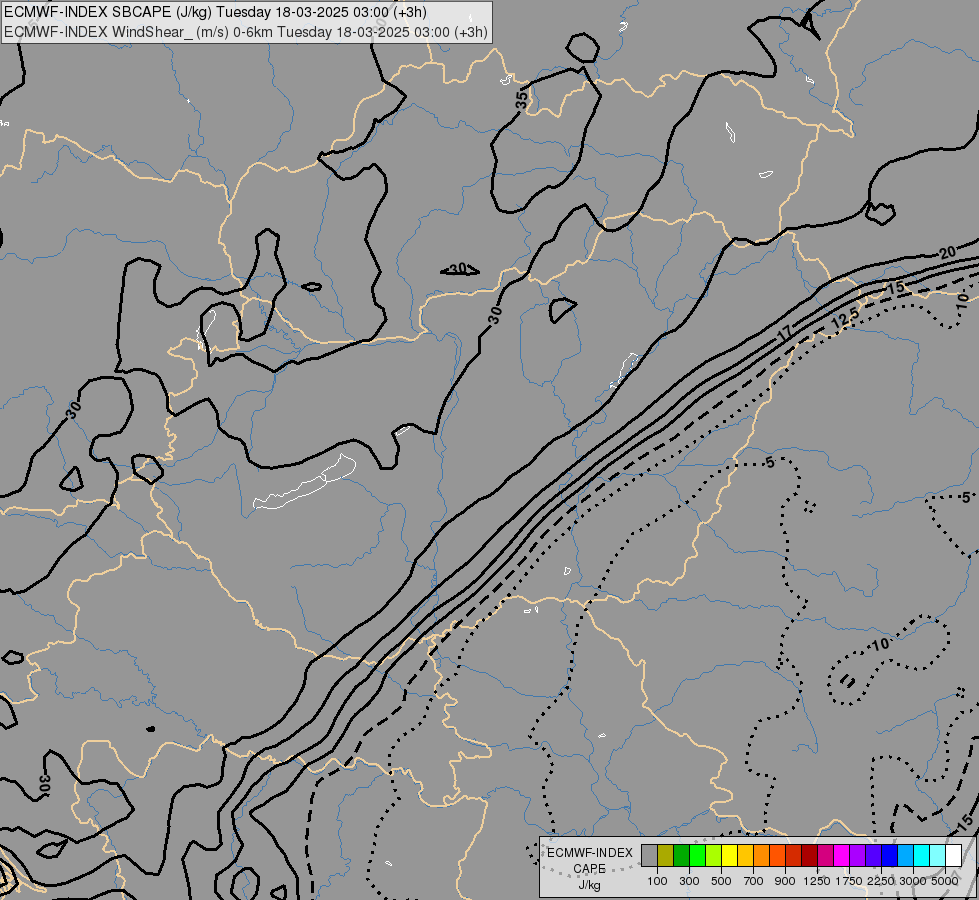Select the white swatch at the legend end
Viewport: 979px width, 900px height.
[953, 855]
